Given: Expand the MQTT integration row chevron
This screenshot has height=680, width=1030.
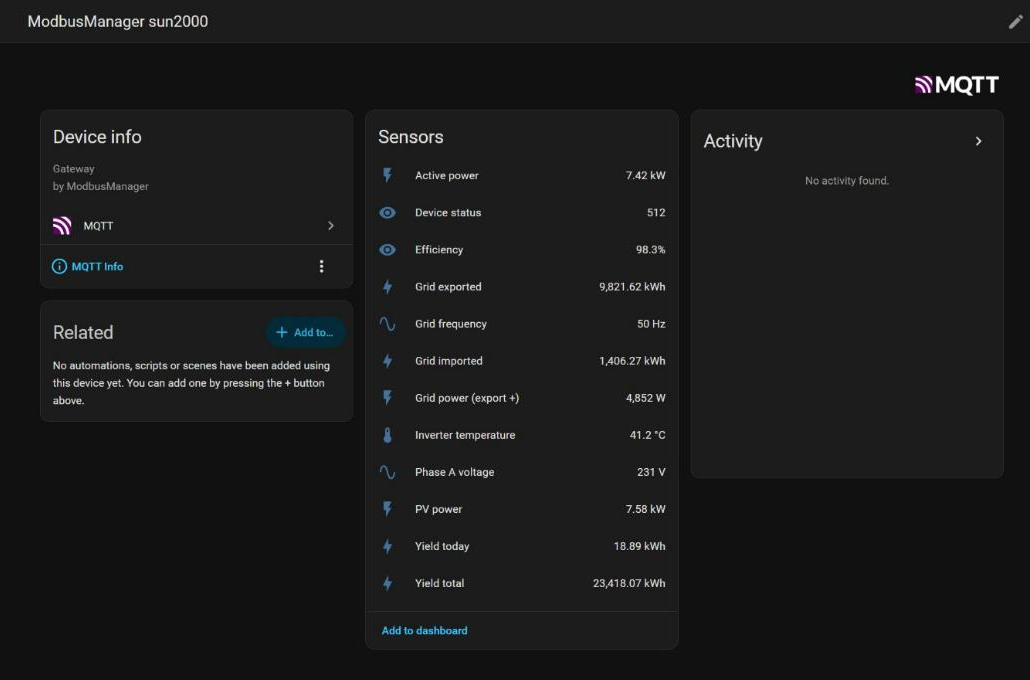Looking at the screenshot, I should 330,226.
